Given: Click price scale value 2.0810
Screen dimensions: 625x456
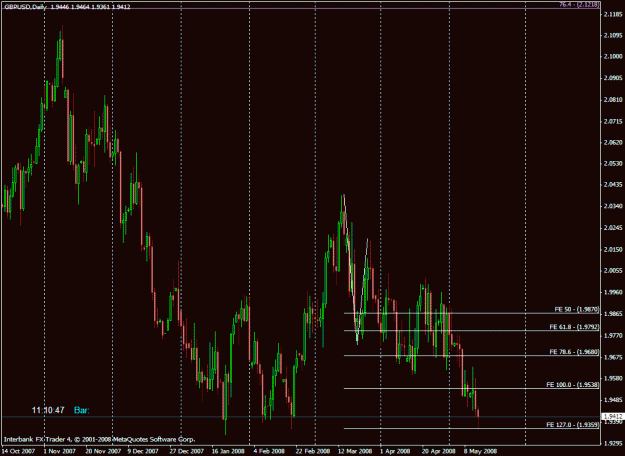Looking at the screenshot, I should 613,99.
